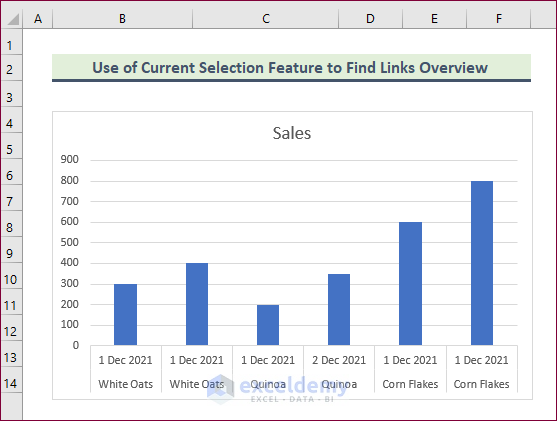Click the 200 value axis label
This screenshot has height=421, width=557.
pos(70,304)
